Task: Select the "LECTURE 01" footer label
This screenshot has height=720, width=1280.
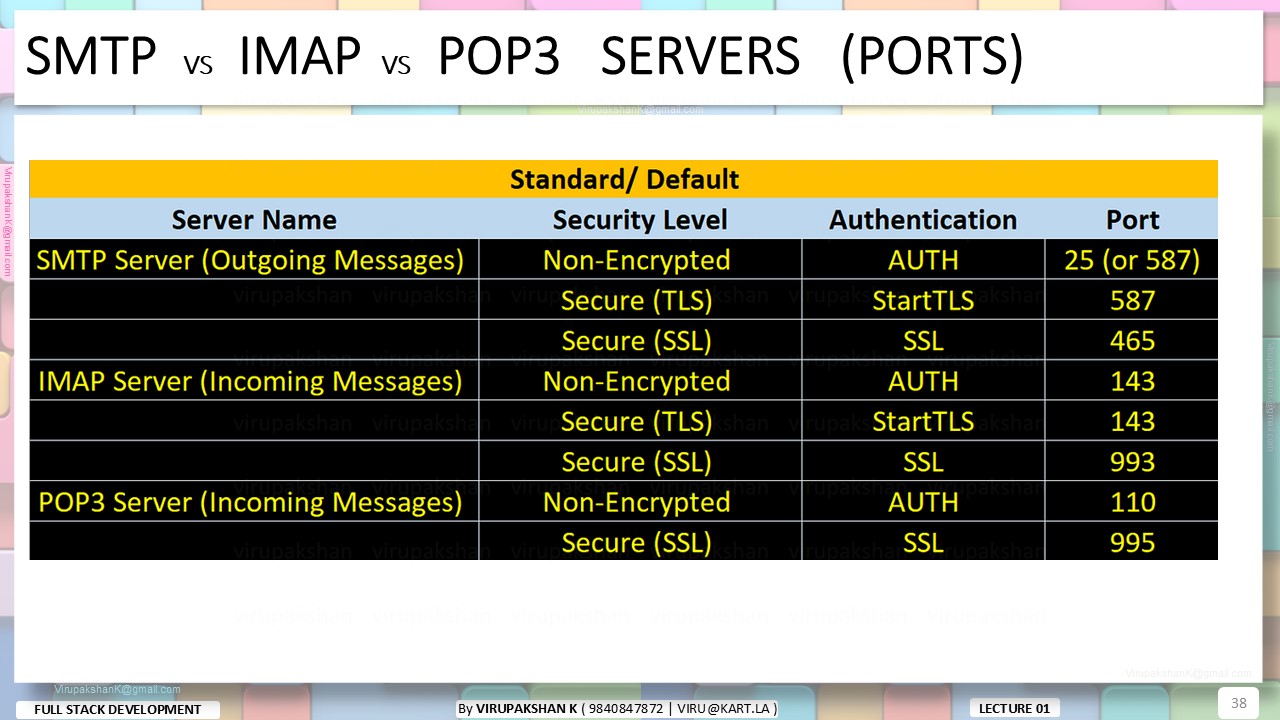Action: (1014, 708)
